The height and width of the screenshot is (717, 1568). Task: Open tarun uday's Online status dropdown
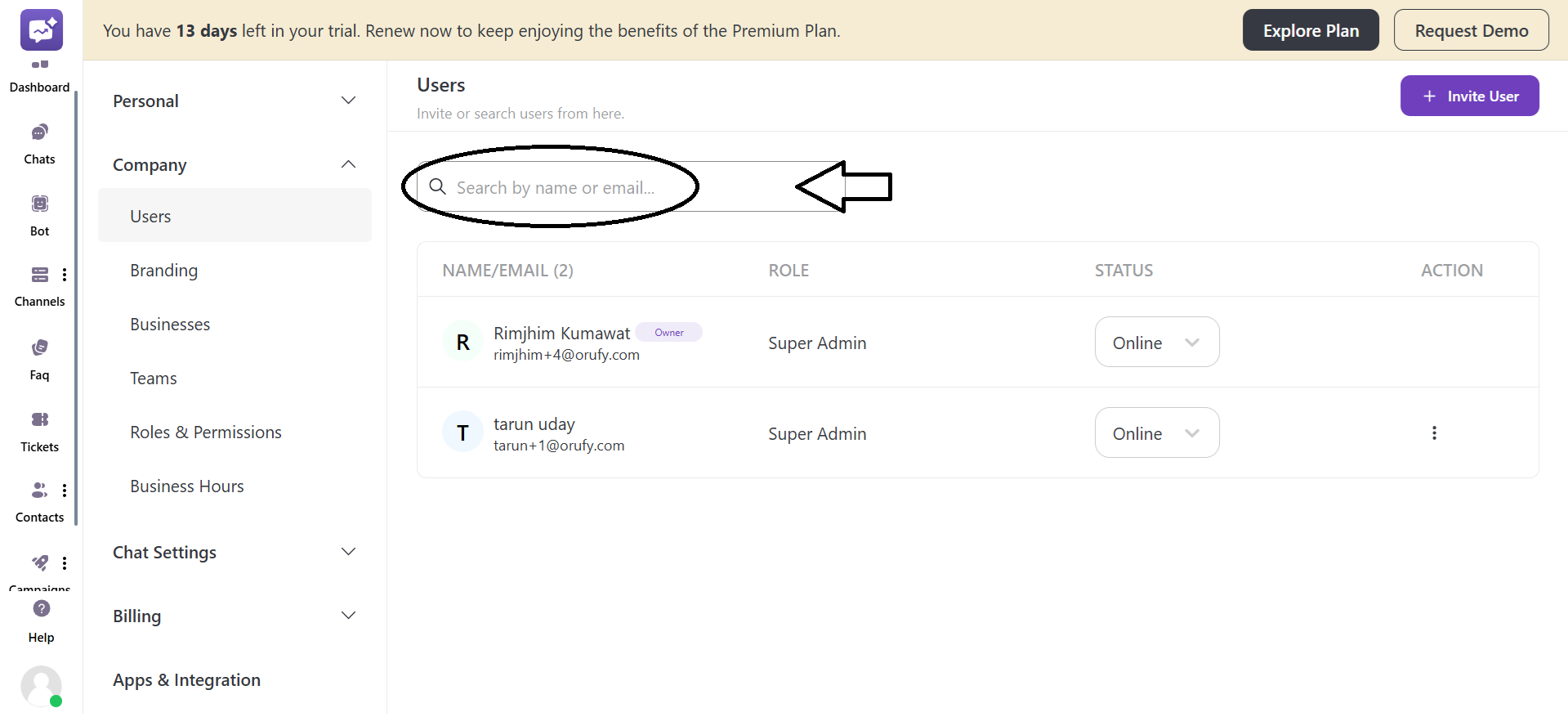pyautogui.click(x=1157, y=433)
